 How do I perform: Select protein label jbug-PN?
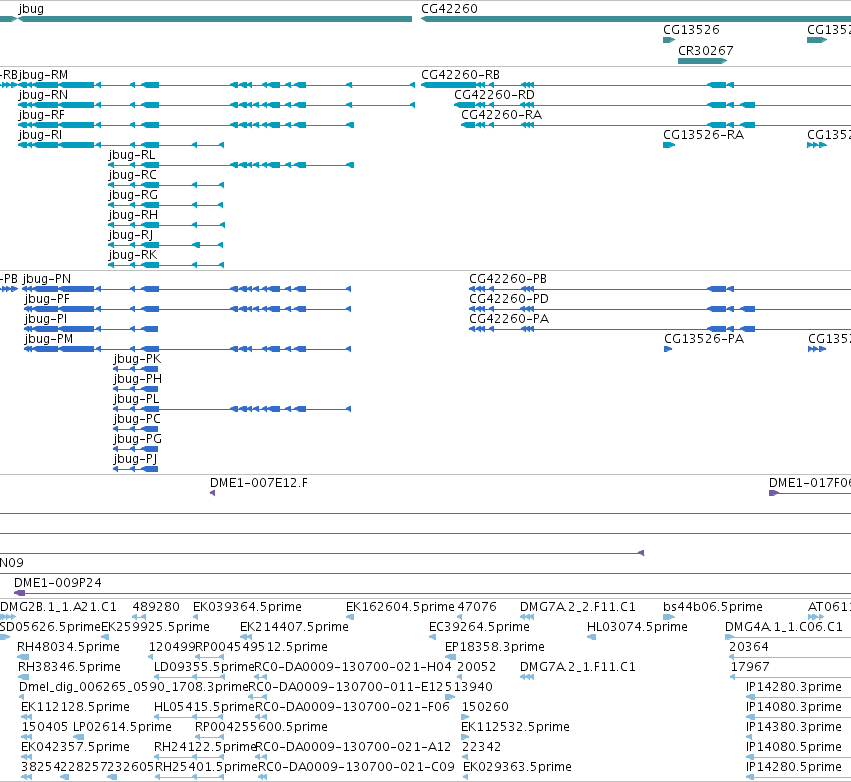point(47,279)
